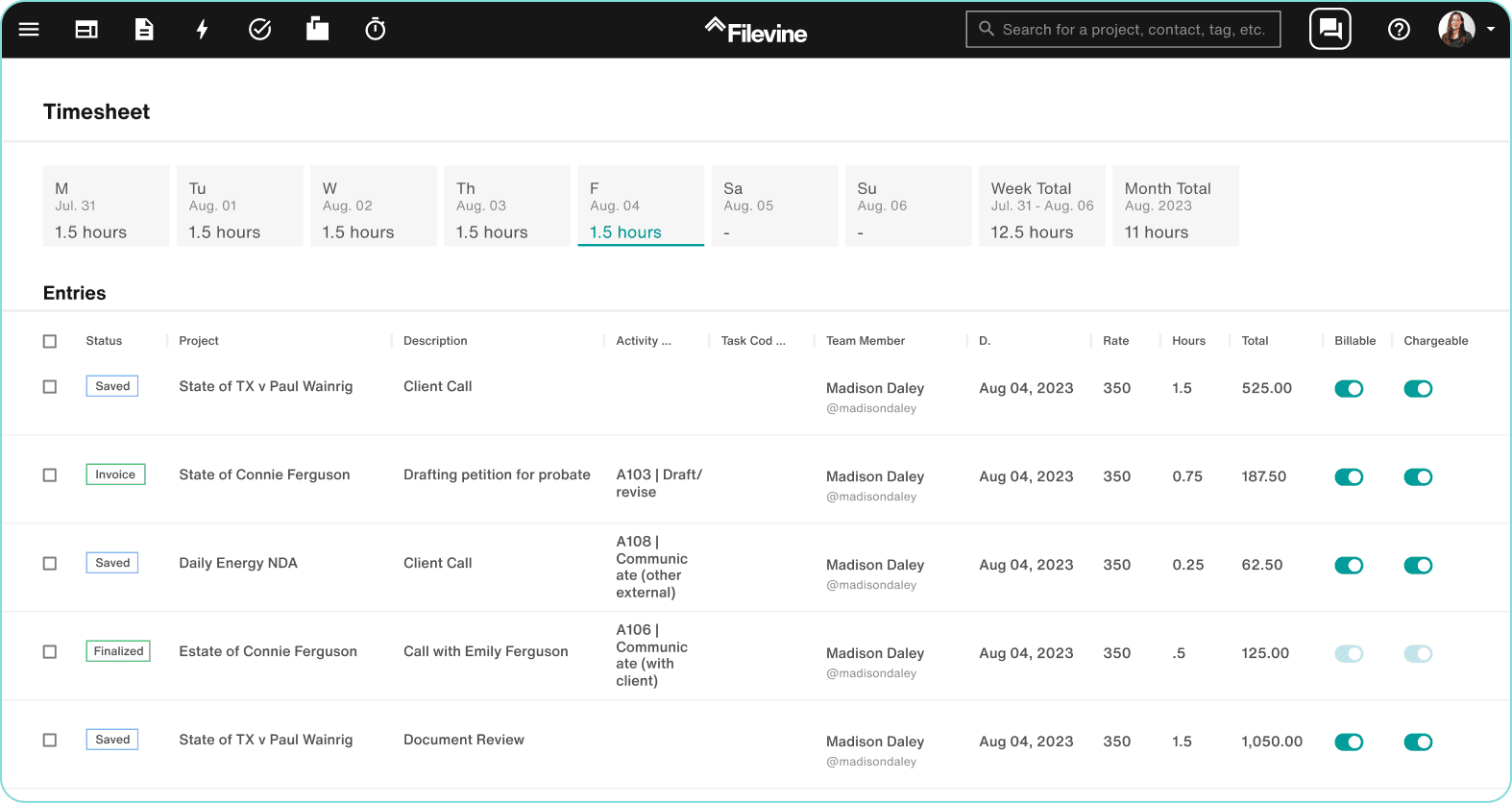Open the documents page icon
Viewport: 1512px width, 803px height.
pos(144,30)
